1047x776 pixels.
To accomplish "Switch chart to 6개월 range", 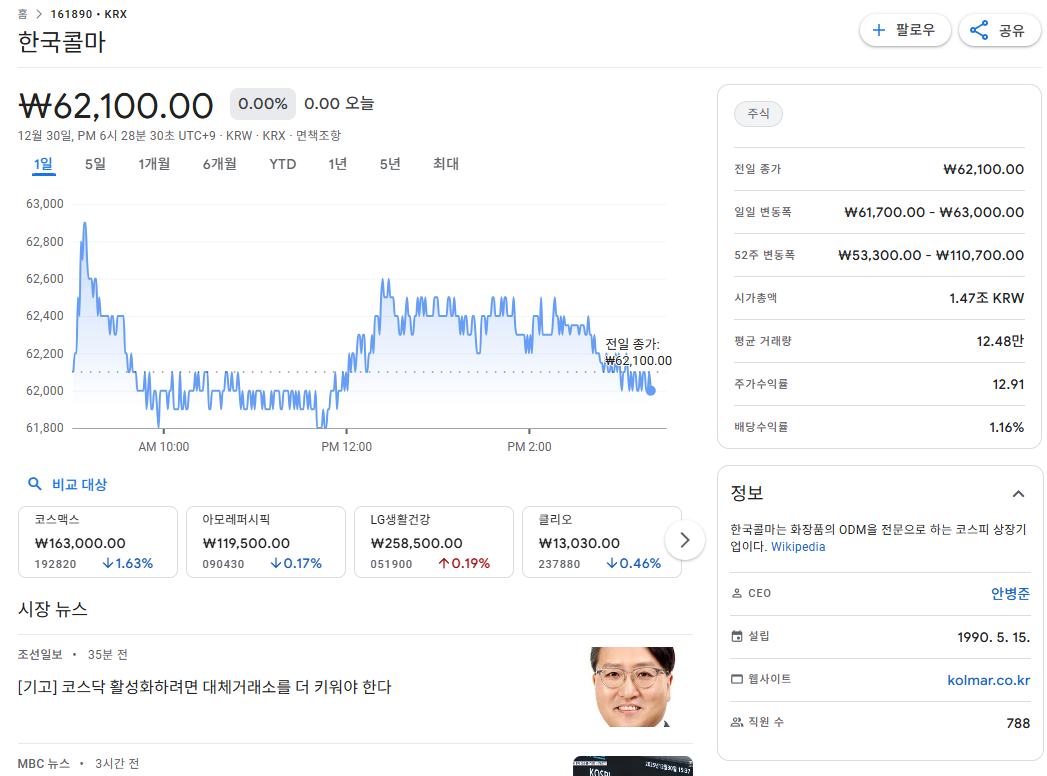I will click(x=220, y=164).
